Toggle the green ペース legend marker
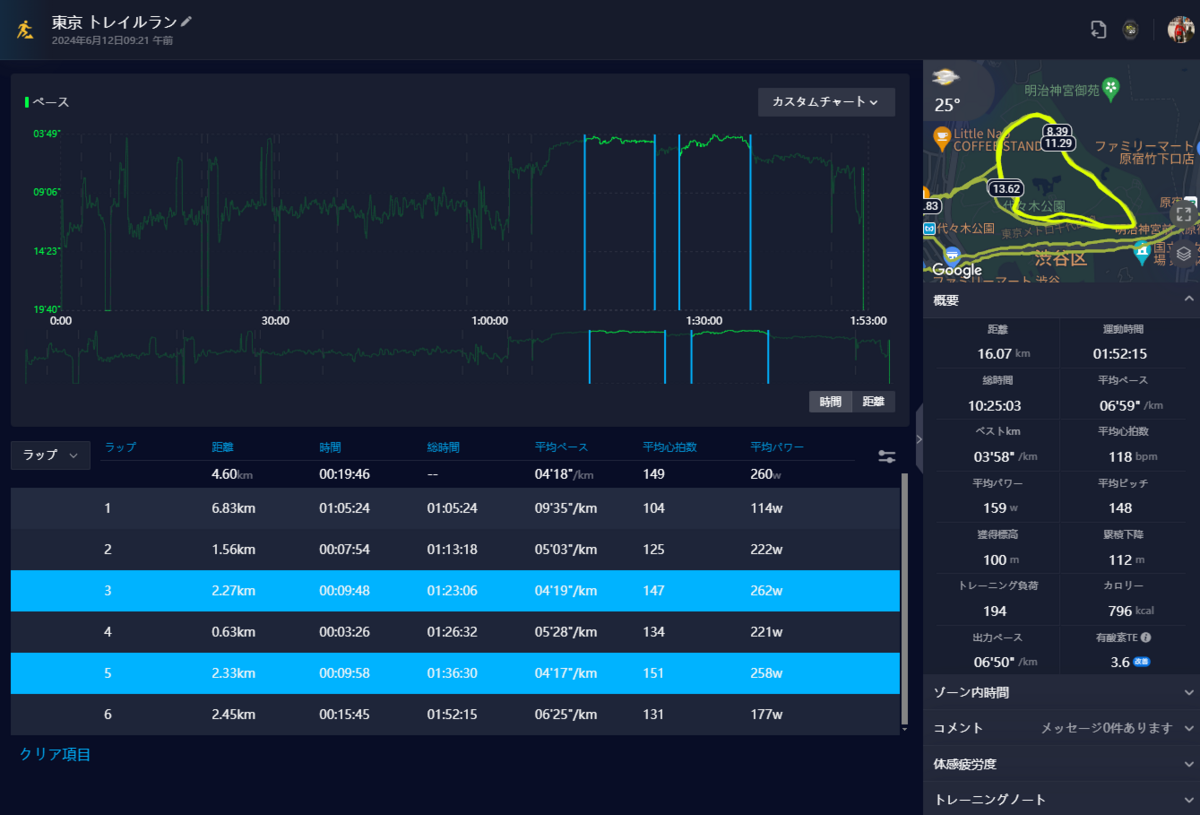The height and width of the screenshot is (815, 1200). coord(27,102)
